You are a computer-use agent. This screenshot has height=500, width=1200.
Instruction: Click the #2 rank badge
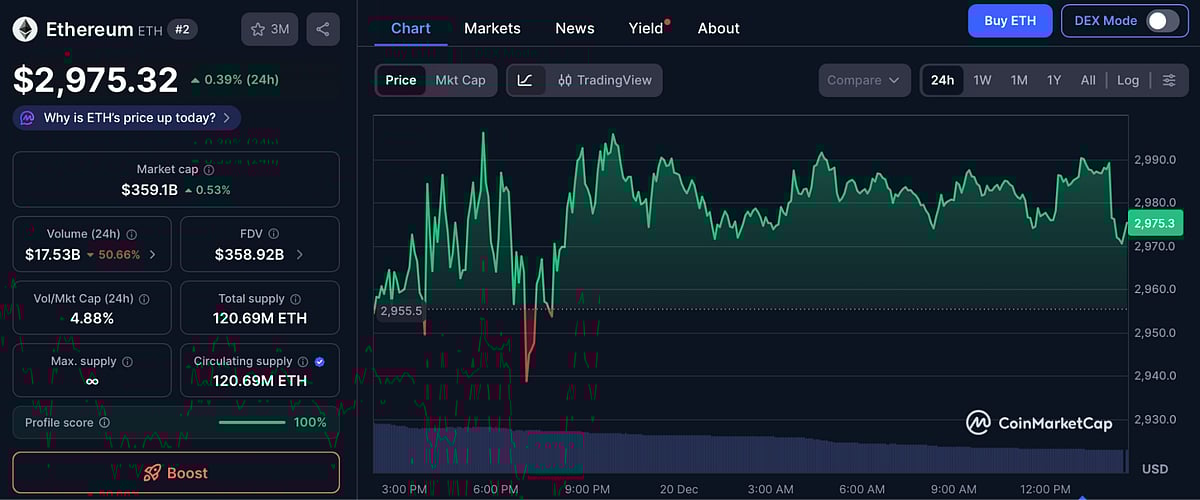(182, 29)
